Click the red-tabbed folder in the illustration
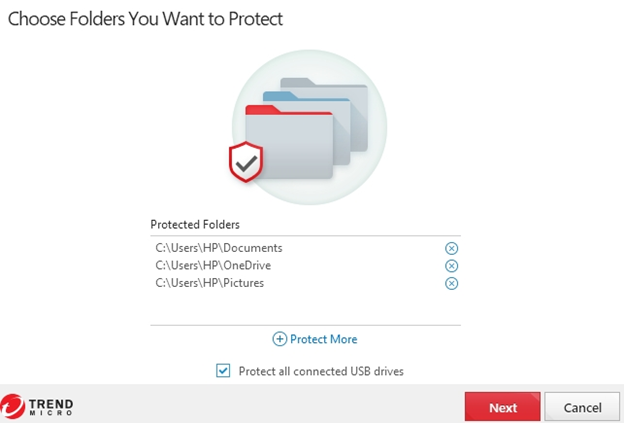Screen dimensions: 624x423 click(289, 142)
